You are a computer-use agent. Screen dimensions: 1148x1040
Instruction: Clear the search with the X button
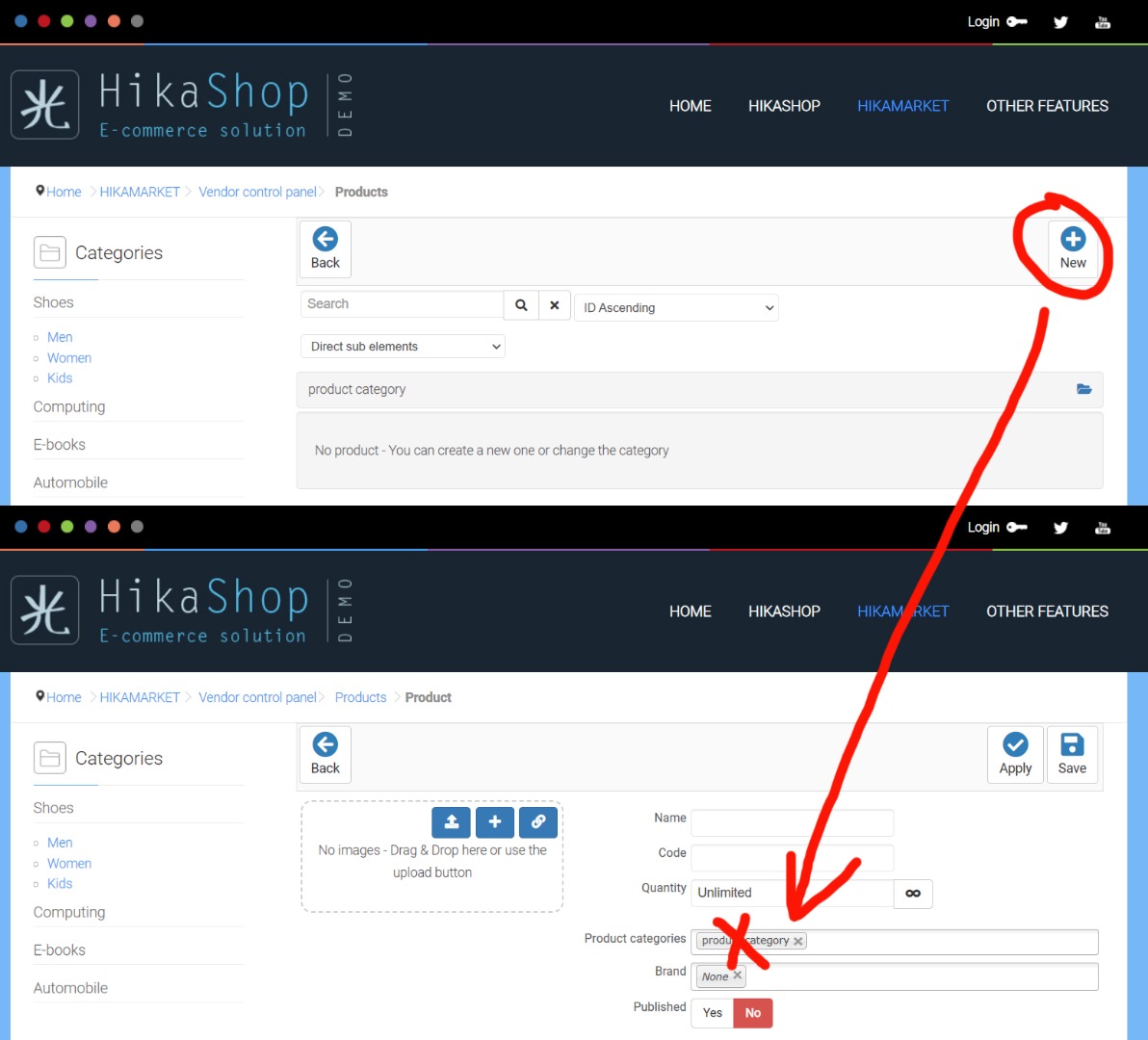point(554,304)
